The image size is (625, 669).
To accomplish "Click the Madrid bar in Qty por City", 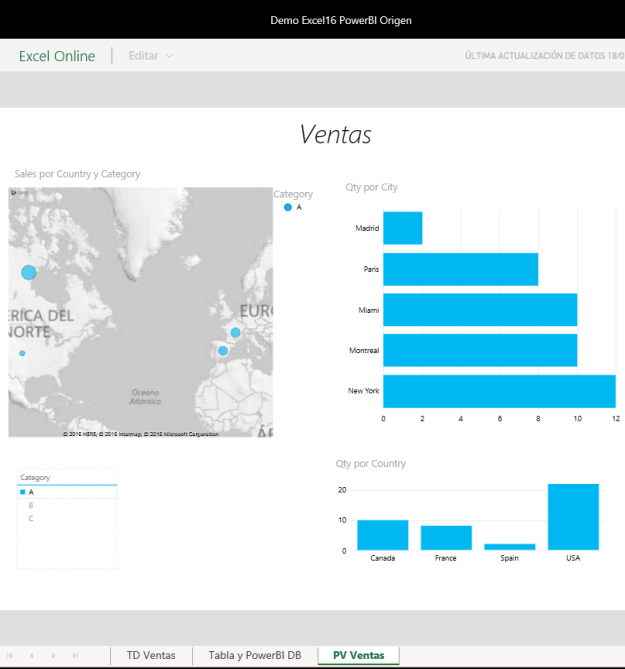I will tap(402, 228).
